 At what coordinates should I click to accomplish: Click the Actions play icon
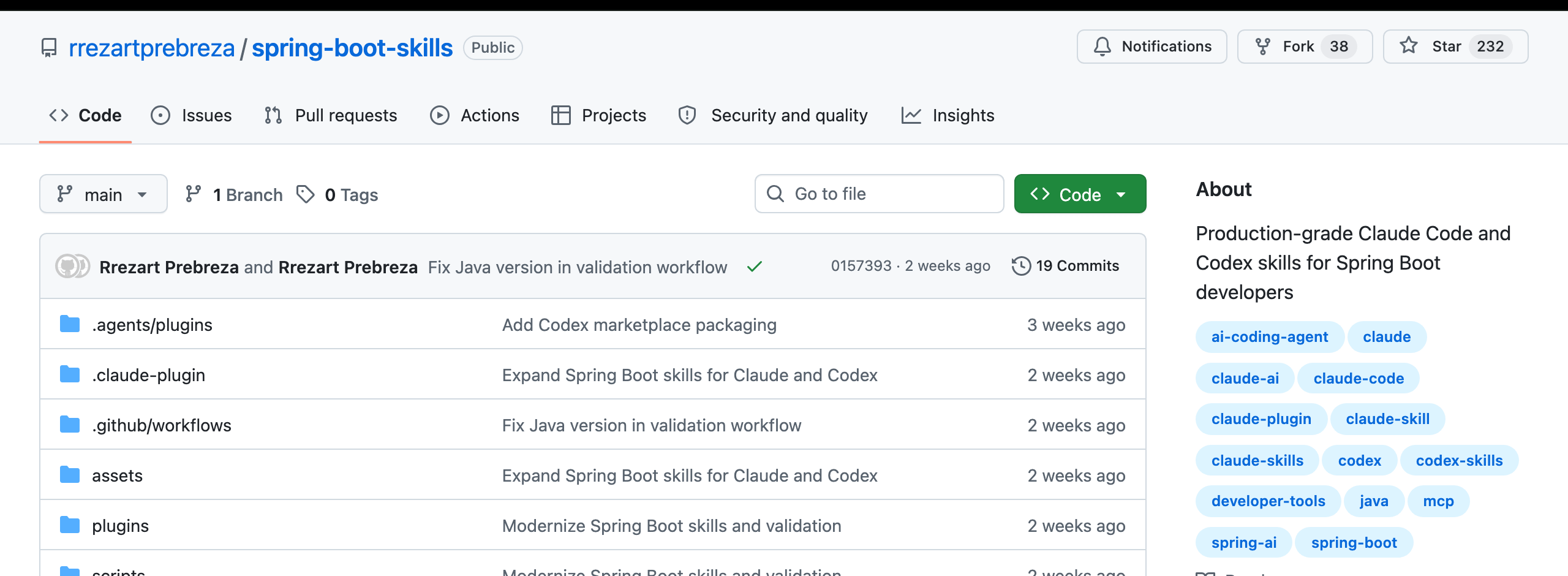440,115
